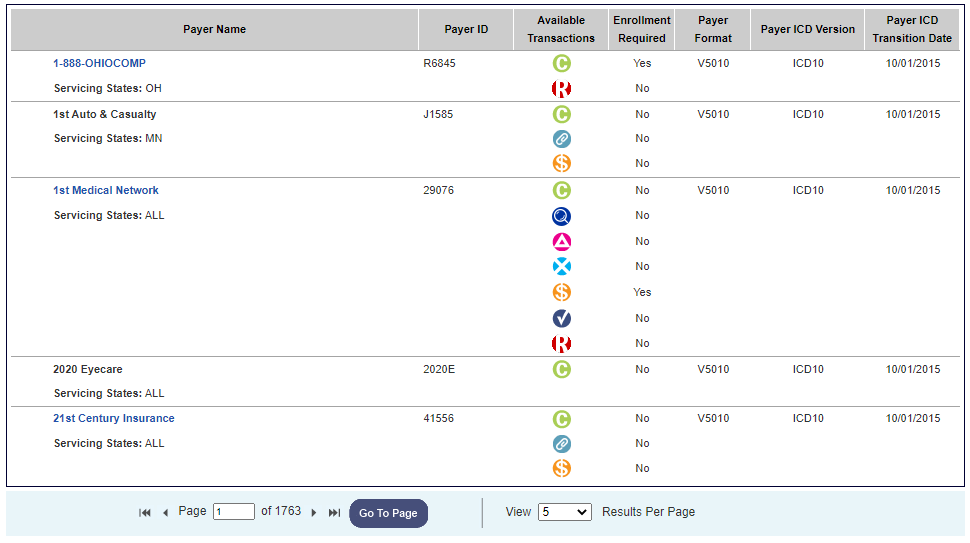Click the orange dollar icon for 1st Auto & Casualty
This screenshot has height=543, width=970.
coord(562,163)
